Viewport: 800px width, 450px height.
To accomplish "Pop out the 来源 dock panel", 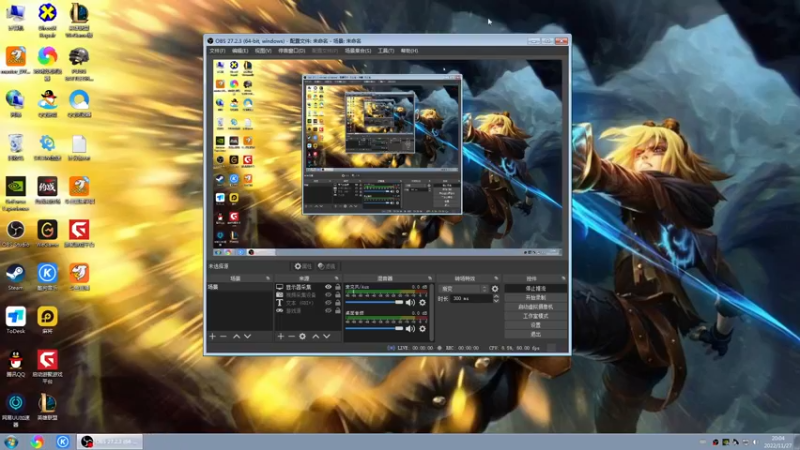I will click(x=336, y=279).
